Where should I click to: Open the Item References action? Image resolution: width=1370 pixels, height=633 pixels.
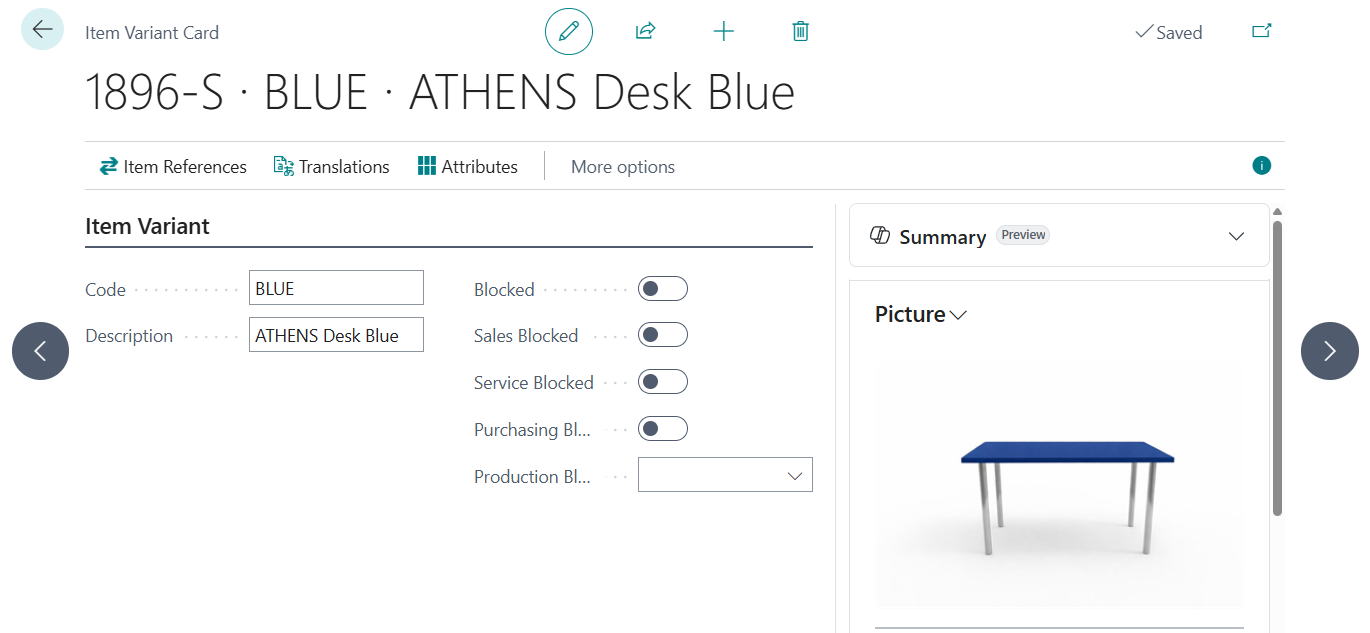(173, 167)
